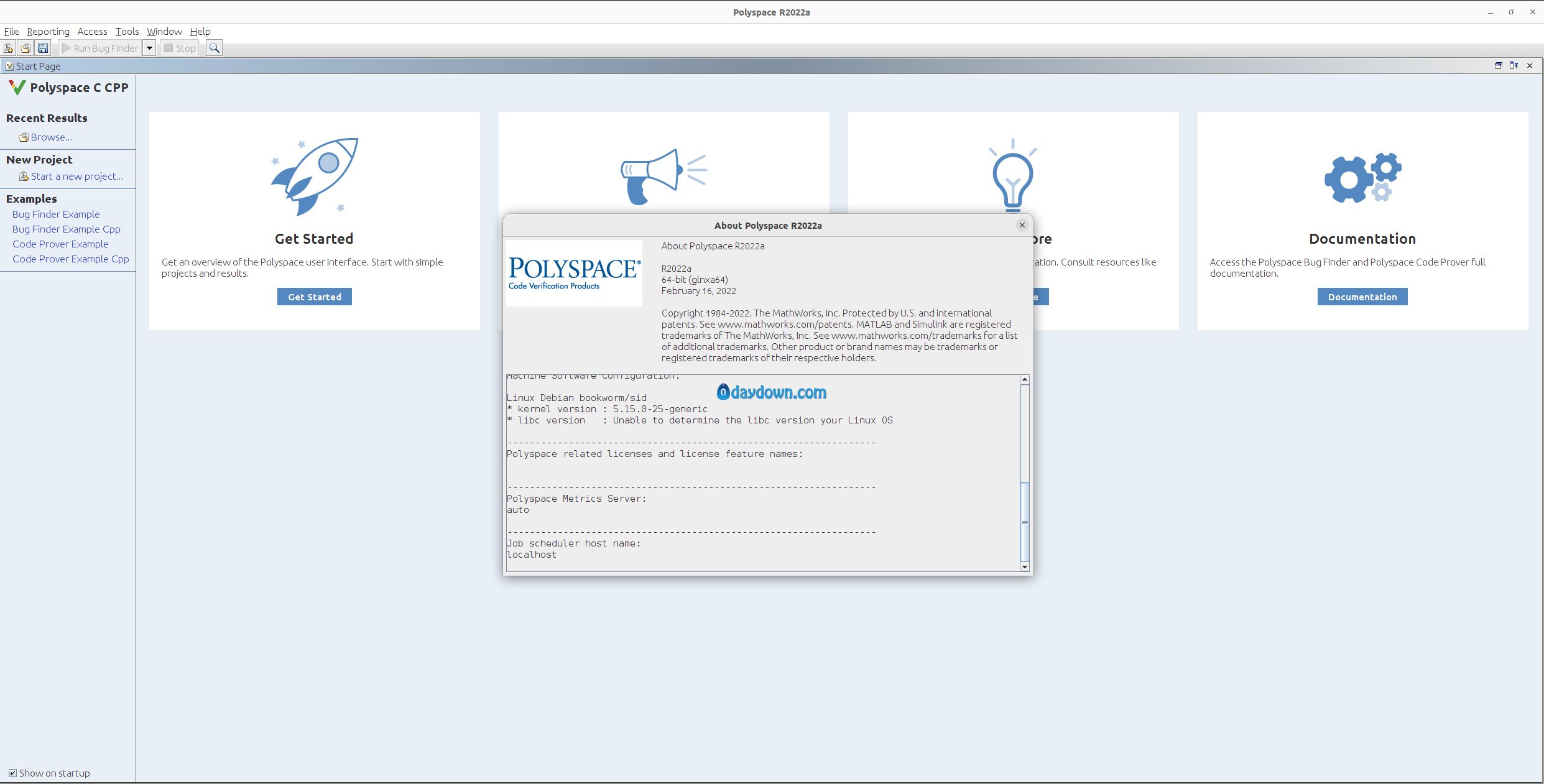This screenshot has width=1544, height=784.
Task: Click the Get Started button
Action: pos(315,297)
